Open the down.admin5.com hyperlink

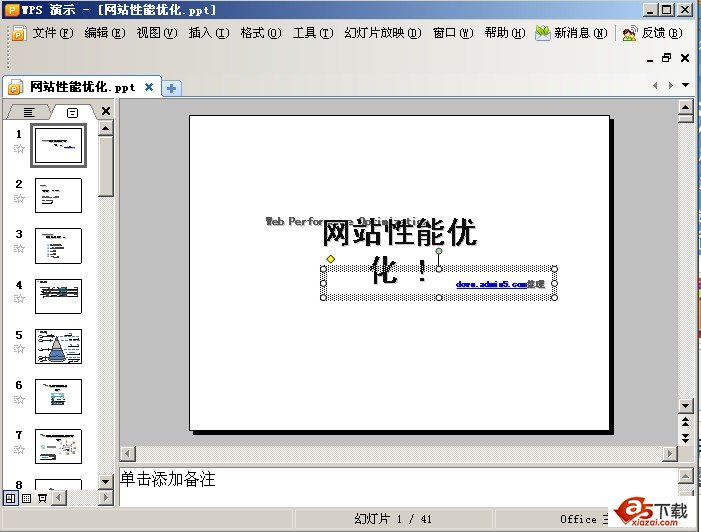492,284
